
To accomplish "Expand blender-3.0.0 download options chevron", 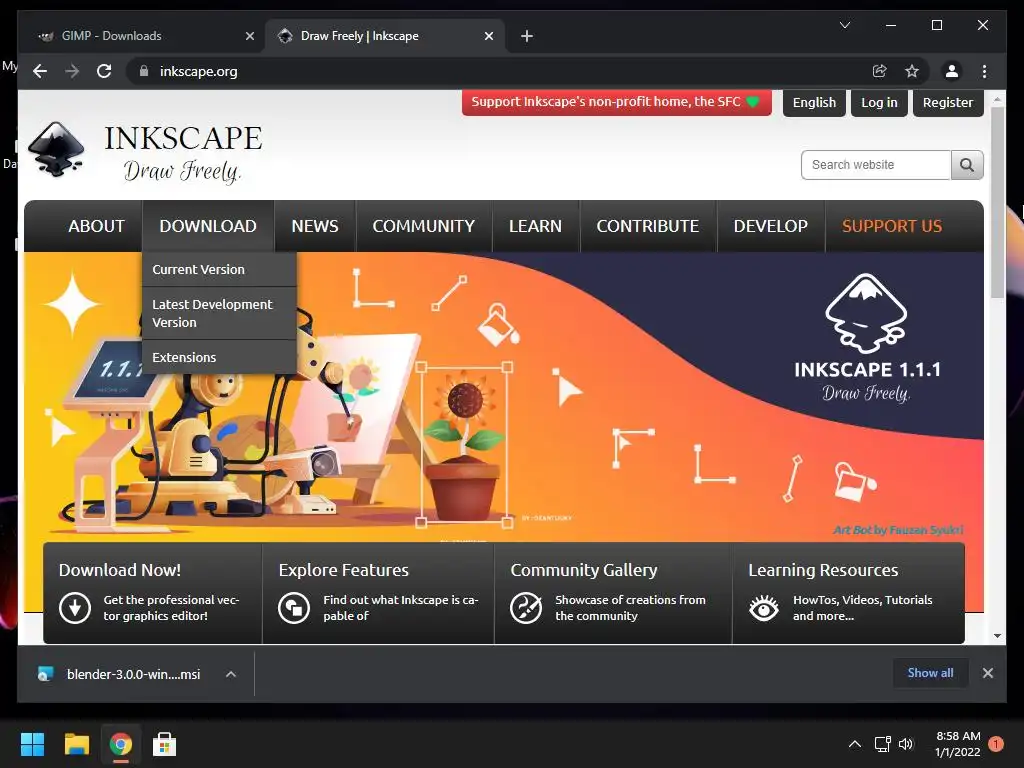I will tap(231, 674).
